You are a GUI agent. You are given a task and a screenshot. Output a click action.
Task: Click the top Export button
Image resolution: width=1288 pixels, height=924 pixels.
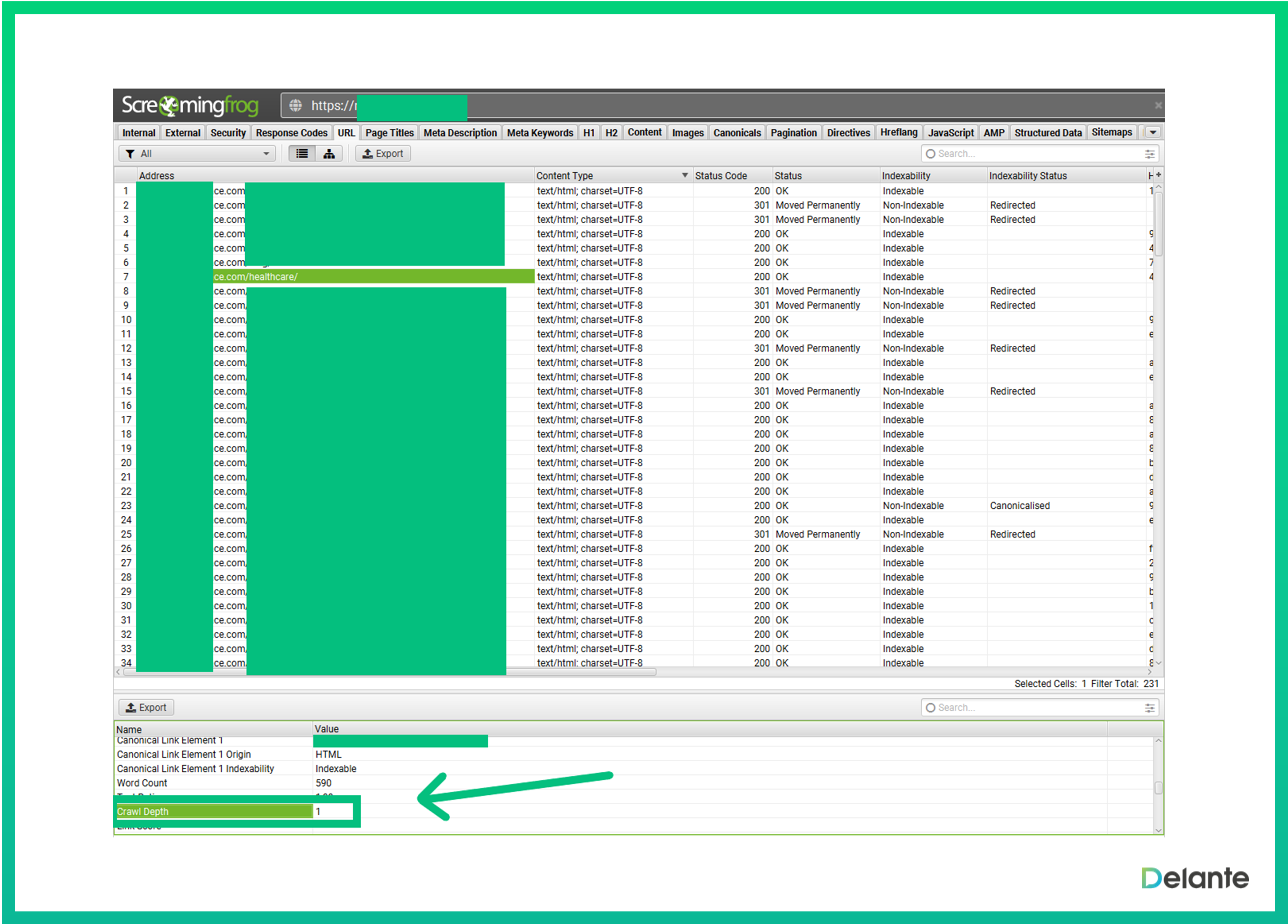[382, 154]
